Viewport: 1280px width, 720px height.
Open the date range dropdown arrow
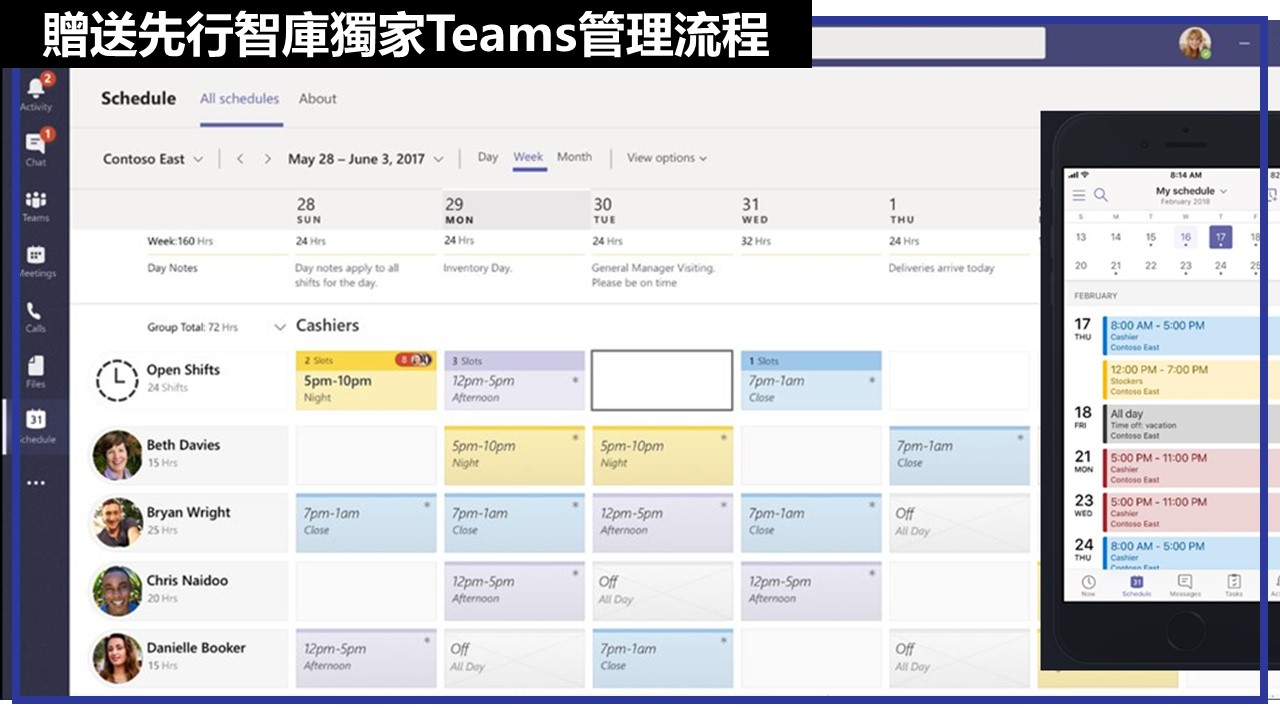pos(439,159)
